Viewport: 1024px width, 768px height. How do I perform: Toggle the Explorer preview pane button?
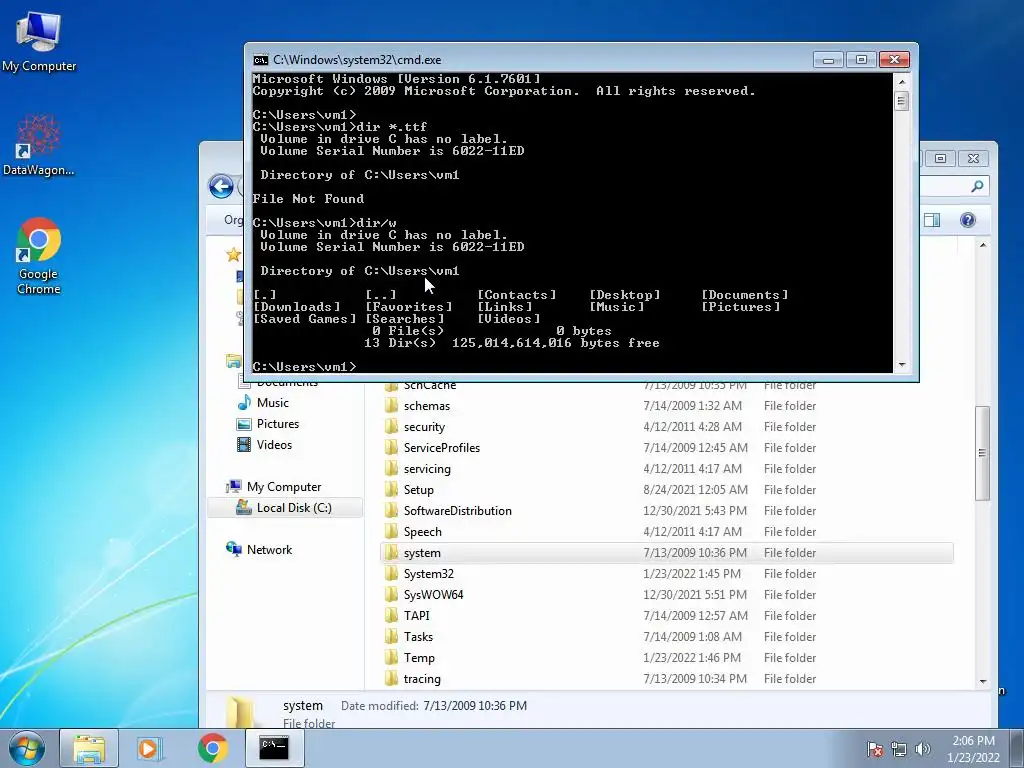click(932, 220)
